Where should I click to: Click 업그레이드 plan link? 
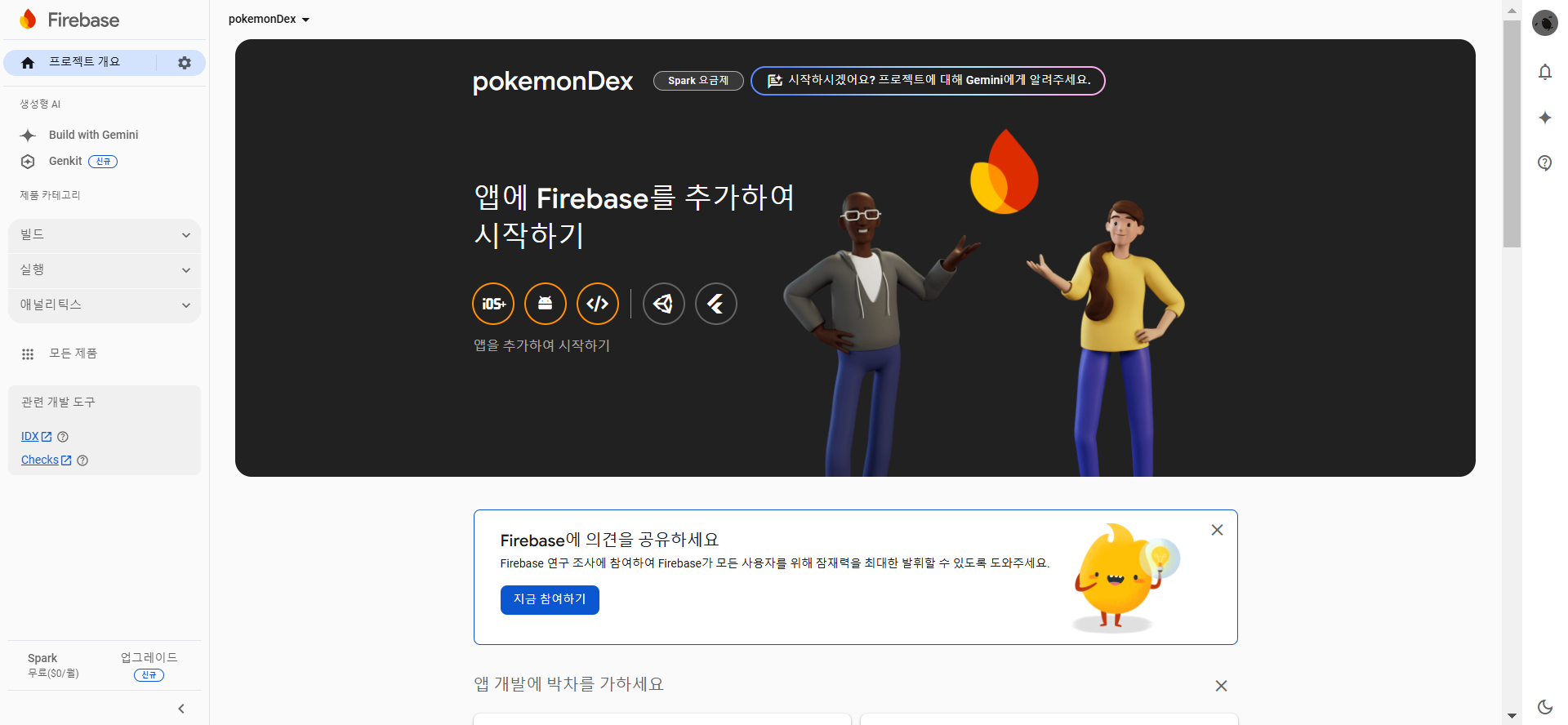pos(149,658)
